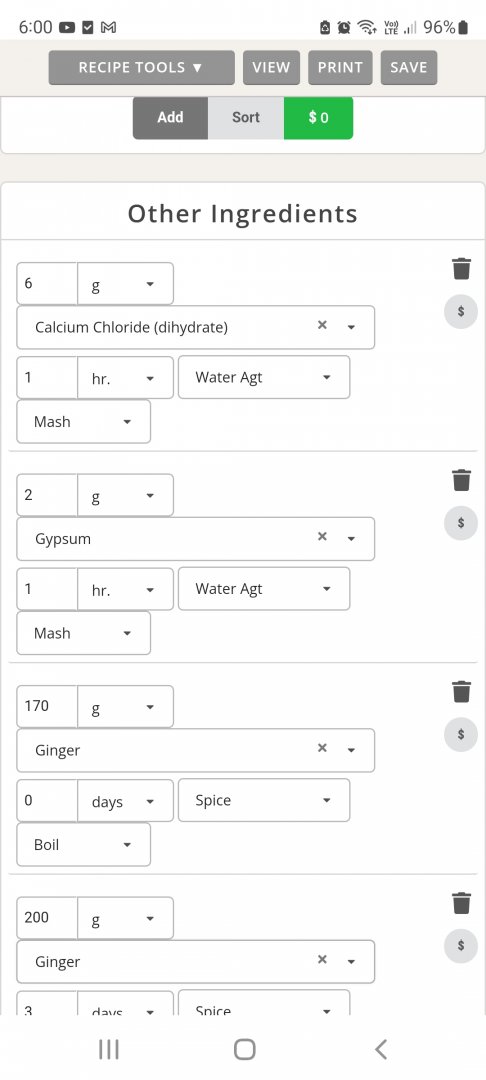Open the Spice type dropdown for 170 g Ginger
Viewport: 486px width, 1080px height.
(x=264, y=800)
